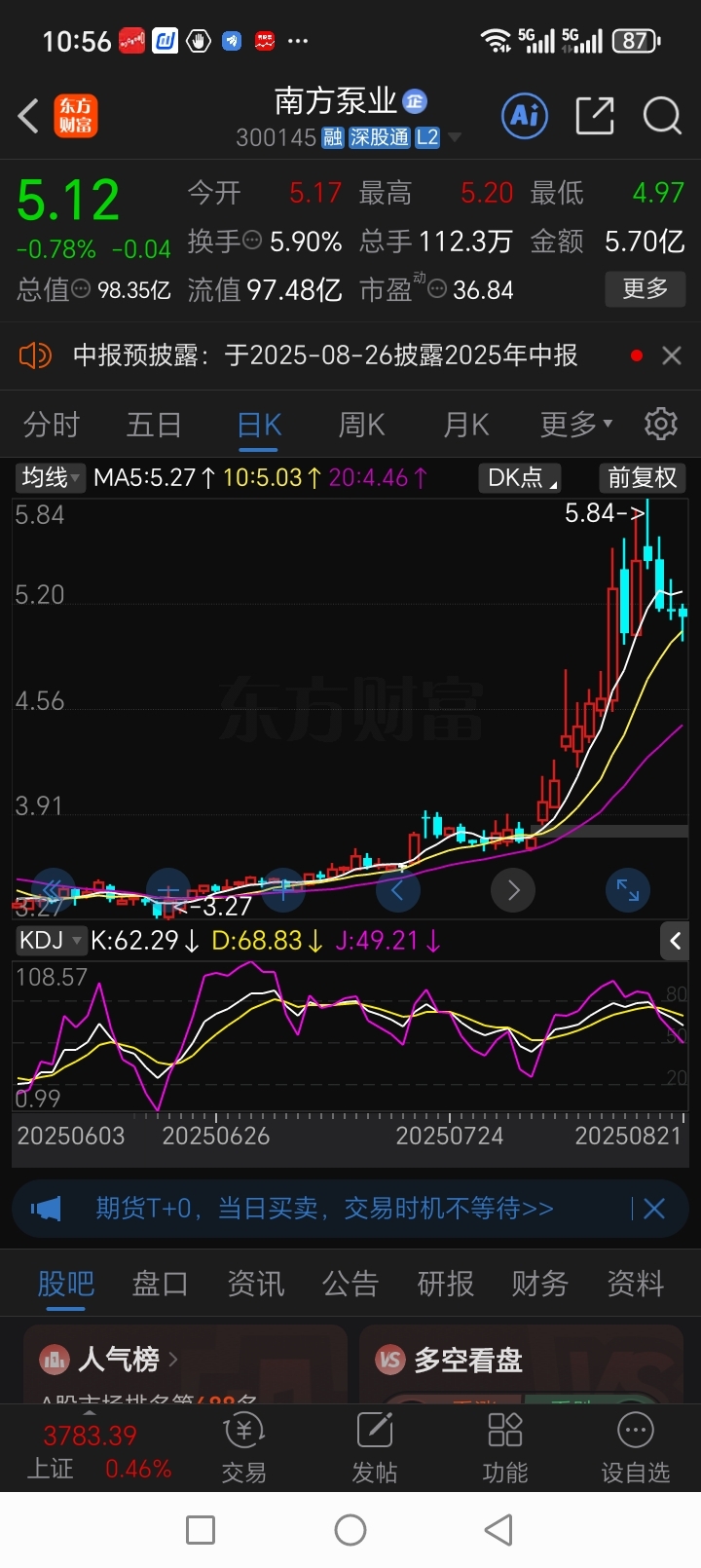Tap the megaphone icon in ad banner
This screenshot has height=1568, width=701.
tap(46, 1209)
